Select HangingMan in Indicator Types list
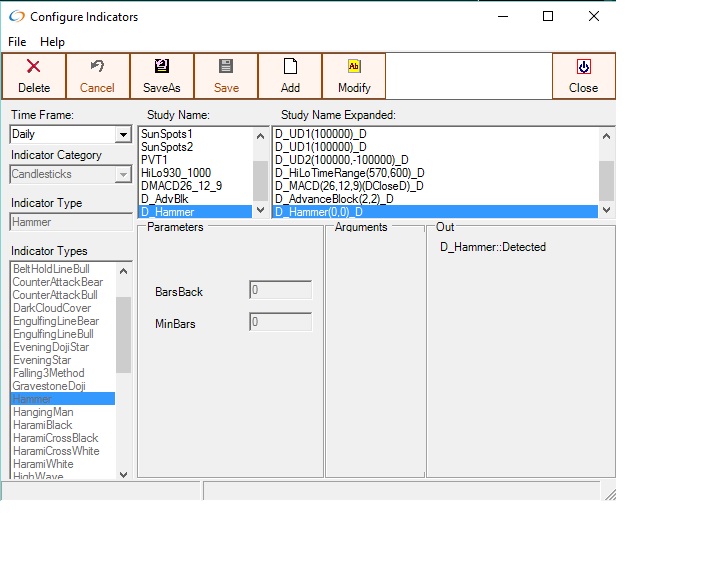This screenshot has height=588, width=724. pyautogui.click(x=41, y=412)
